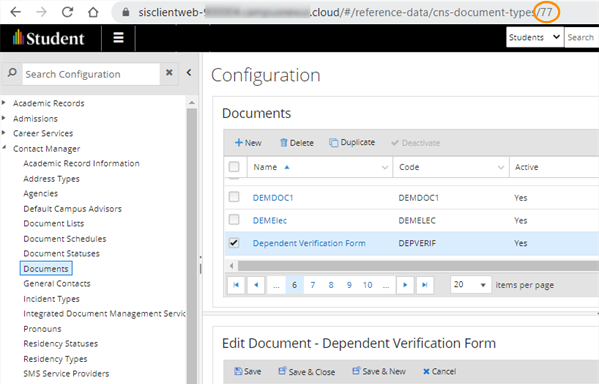Screen dimensions: 599x384
Task: Go to page 9
Action: [349, 285]
